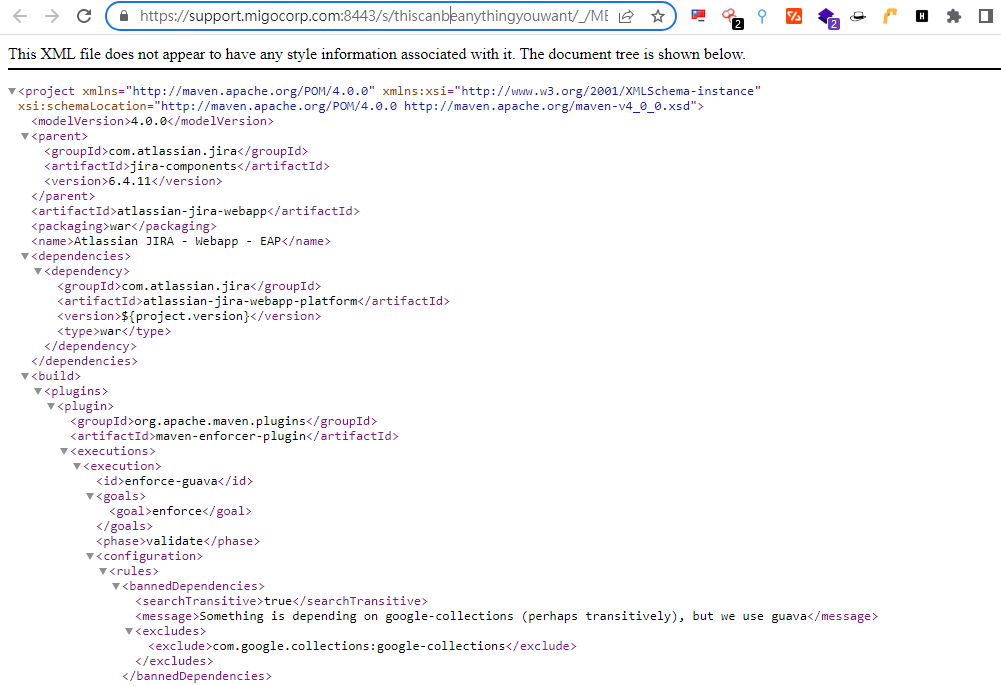Collapse the parent XML node
The height and width of the screenshot is (686, 1001).
25,136
